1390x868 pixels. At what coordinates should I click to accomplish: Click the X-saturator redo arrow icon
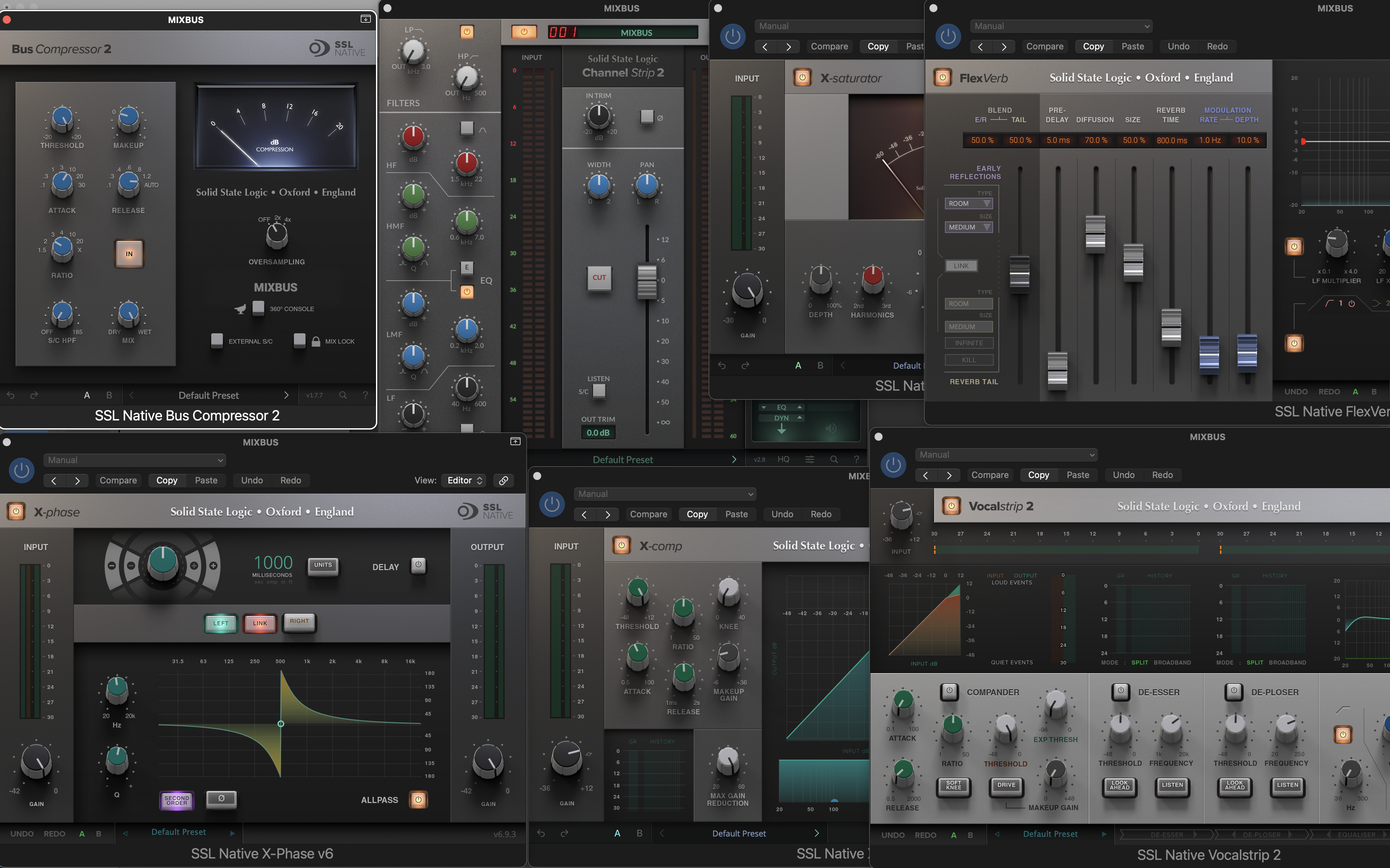pos(745,365)
